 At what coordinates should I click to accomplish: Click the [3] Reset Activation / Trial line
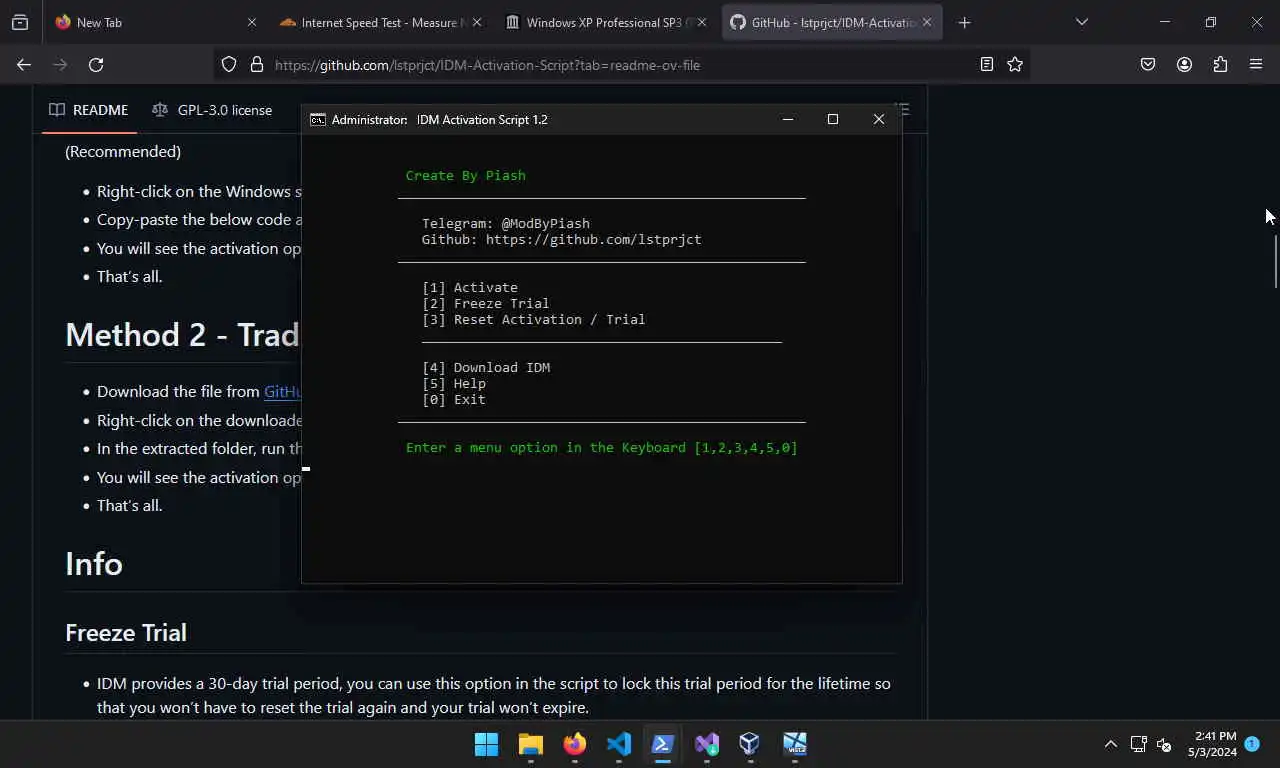(x=534, y=319)
